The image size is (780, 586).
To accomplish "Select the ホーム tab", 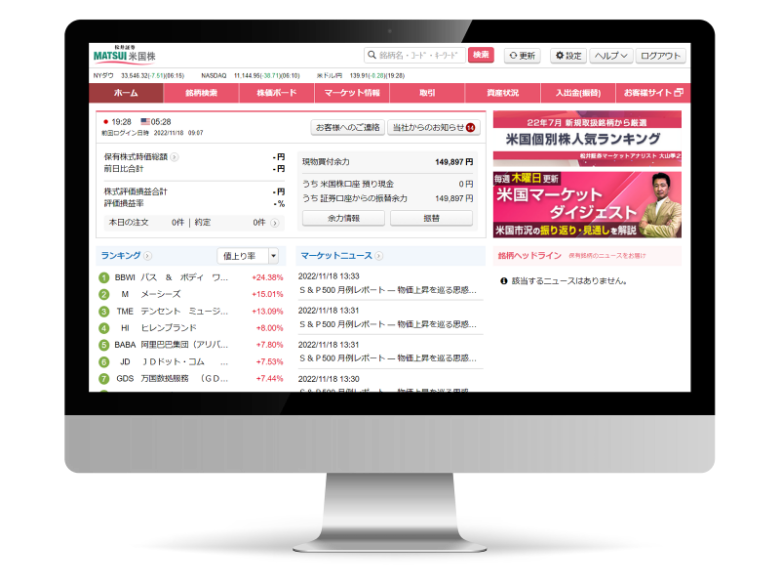I will click(x=126, y=93).
